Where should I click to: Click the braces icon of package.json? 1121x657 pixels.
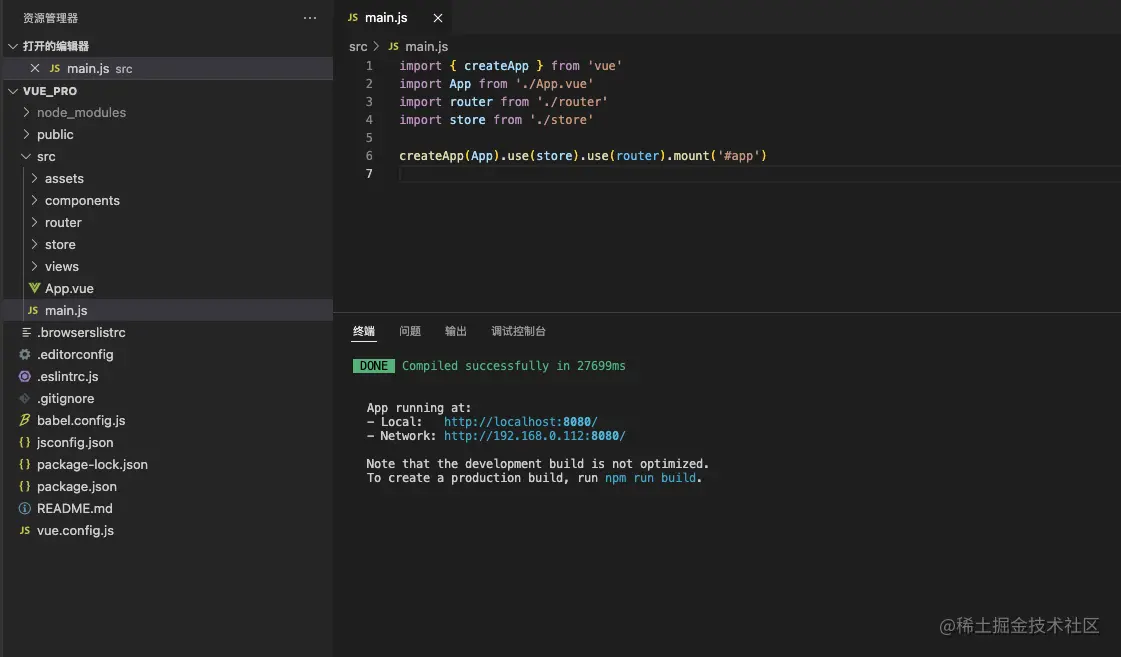[25, 486]
